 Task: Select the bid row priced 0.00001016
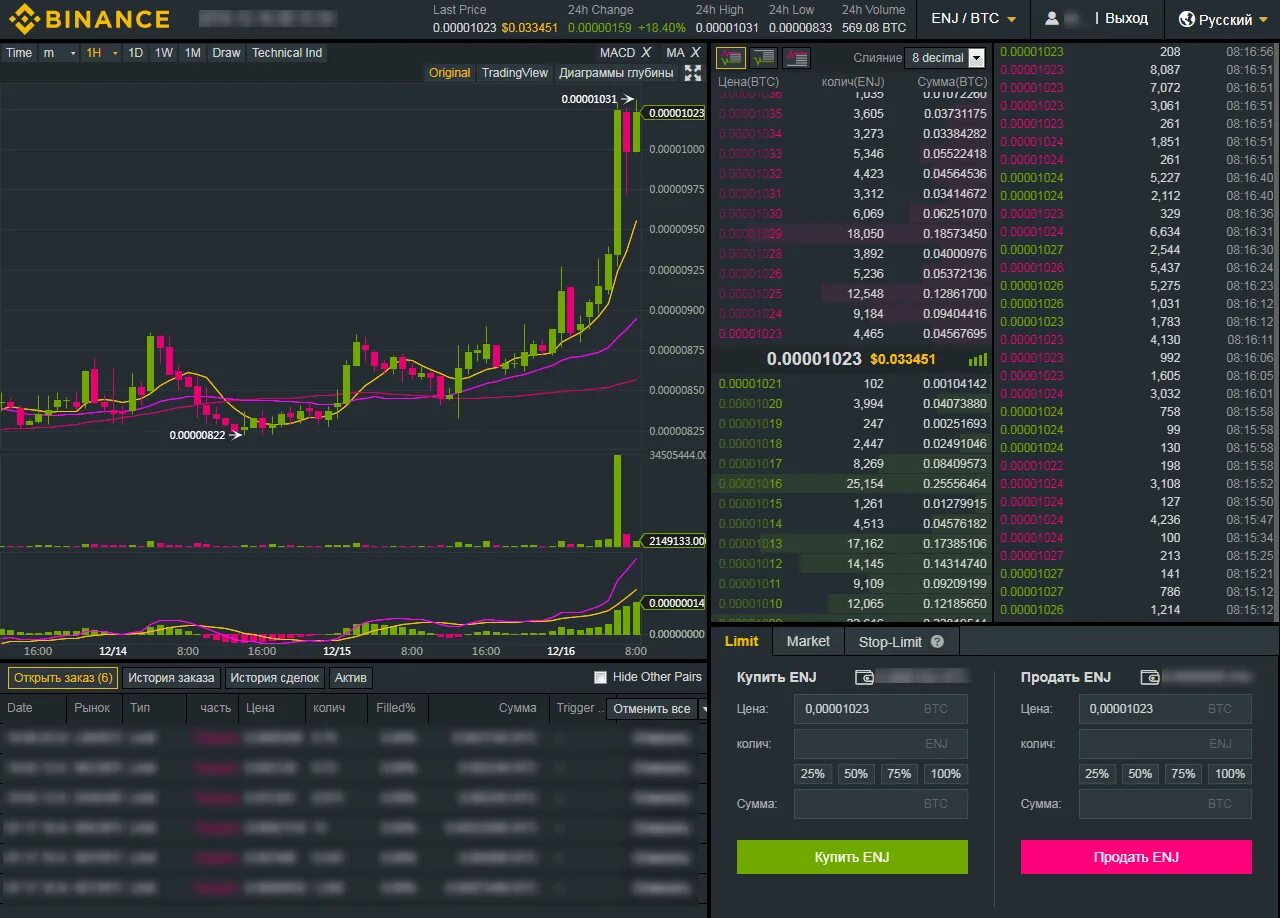(x=853, y=484)
